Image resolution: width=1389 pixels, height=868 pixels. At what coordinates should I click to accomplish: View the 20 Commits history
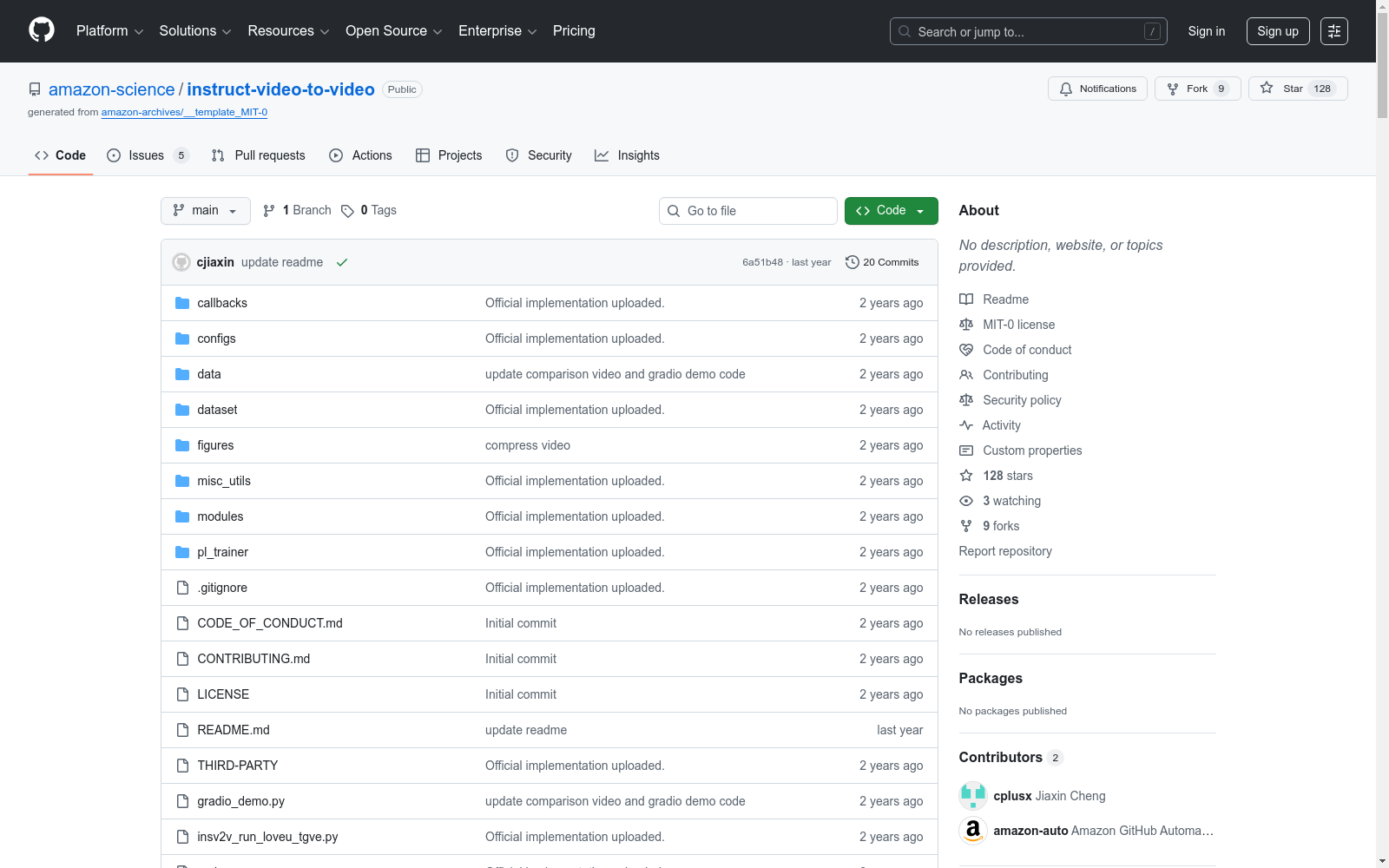[882, 262]
